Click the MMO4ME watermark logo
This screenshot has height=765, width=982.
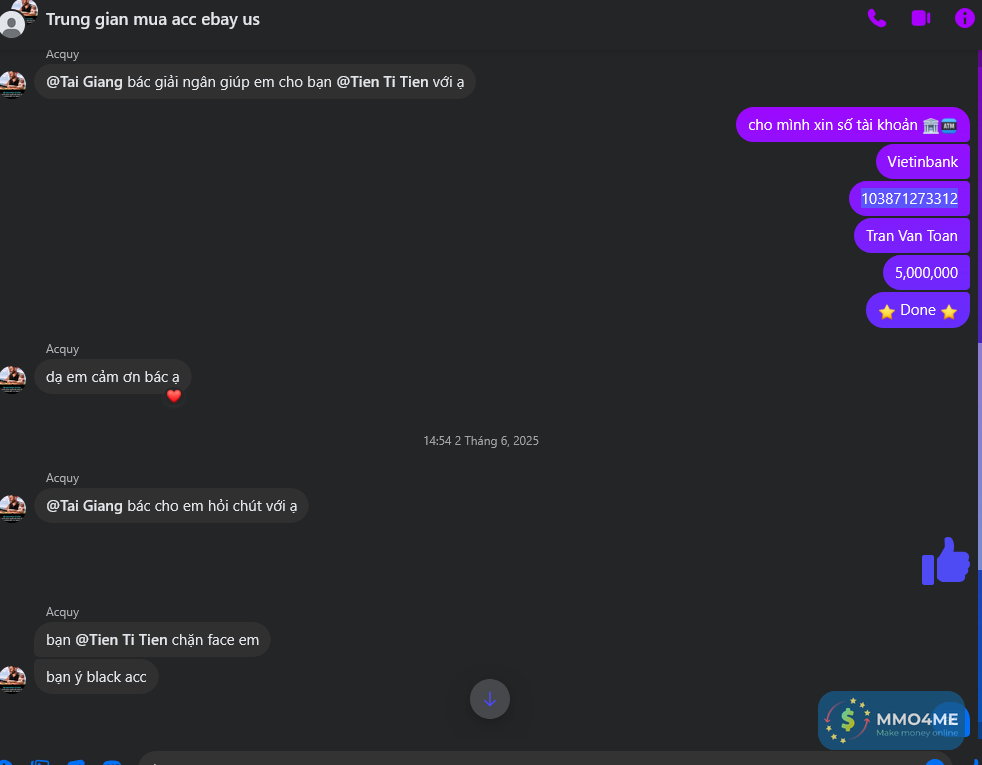pos(891,720)
